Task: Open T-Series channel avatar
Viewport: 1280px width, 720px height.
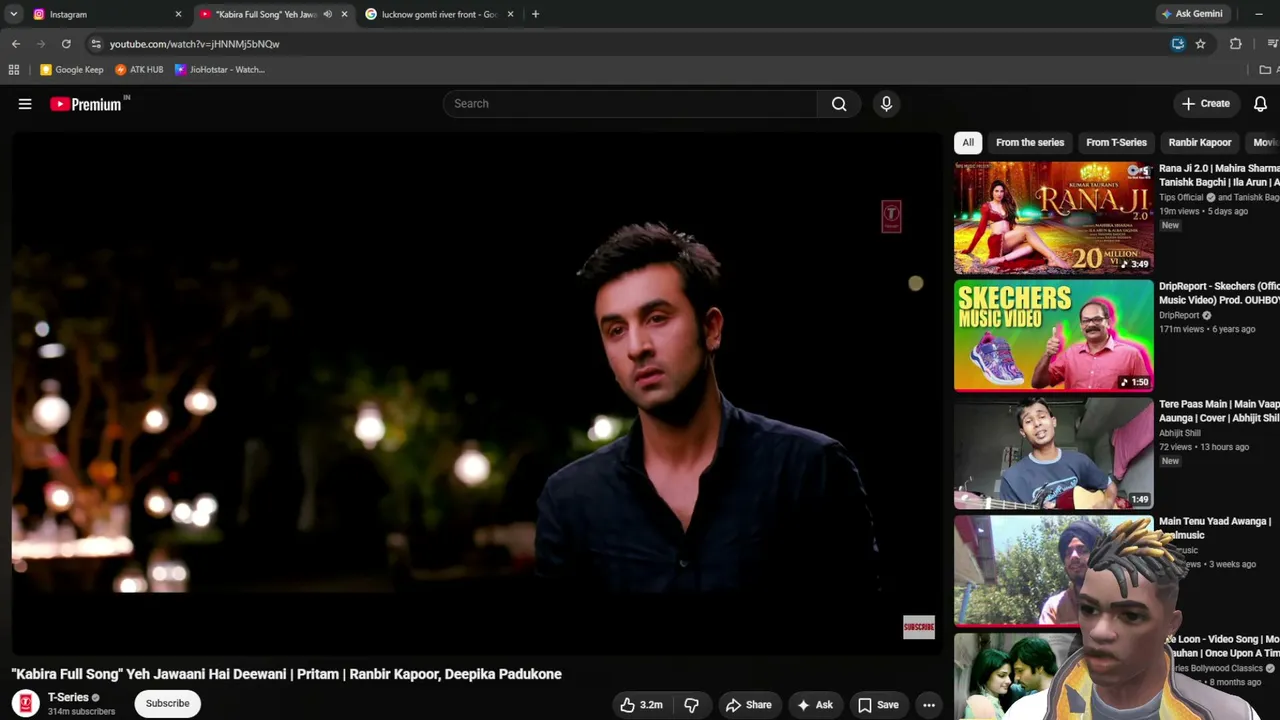Action: pyautogui.click(x=26, y=704)
